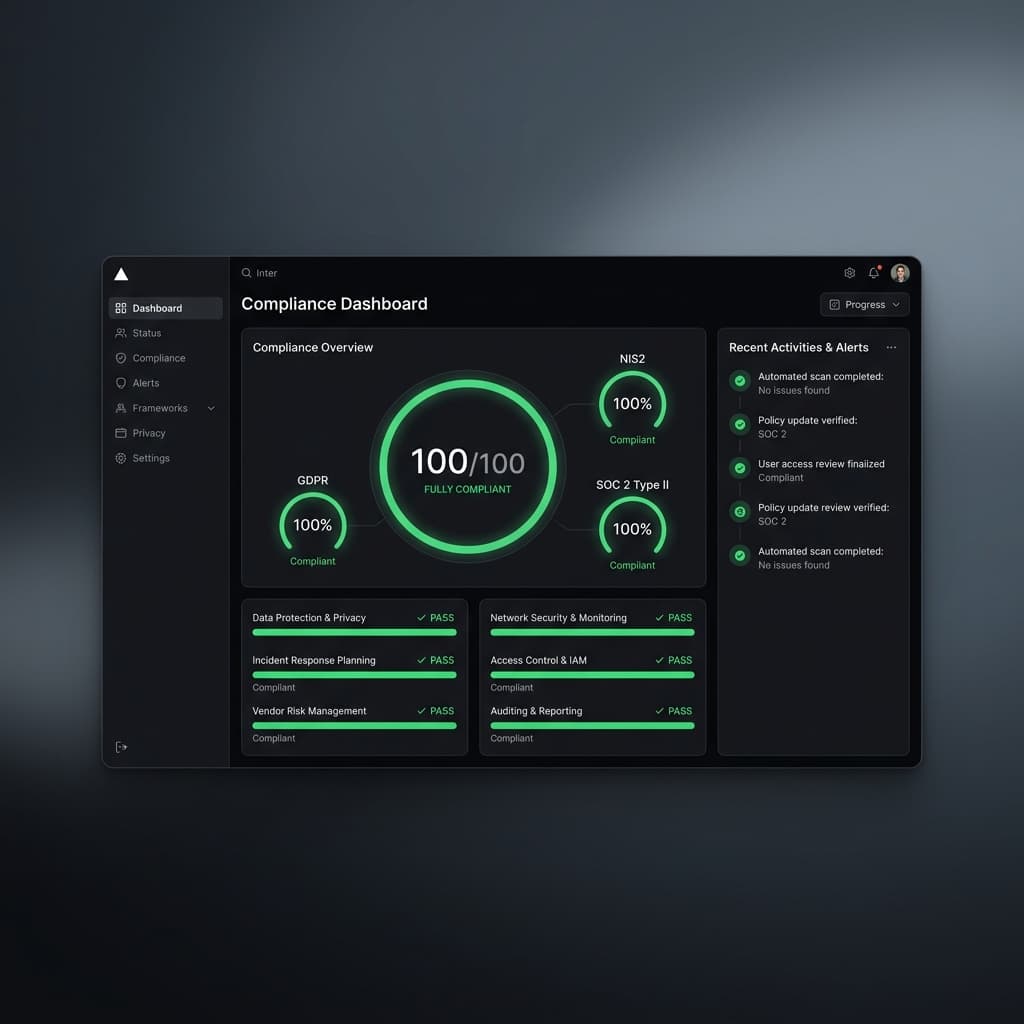Screen dimensions: 1024x1024
Task: Open the Status menu item
Action: pyautogui.click(x=165, y=333)
